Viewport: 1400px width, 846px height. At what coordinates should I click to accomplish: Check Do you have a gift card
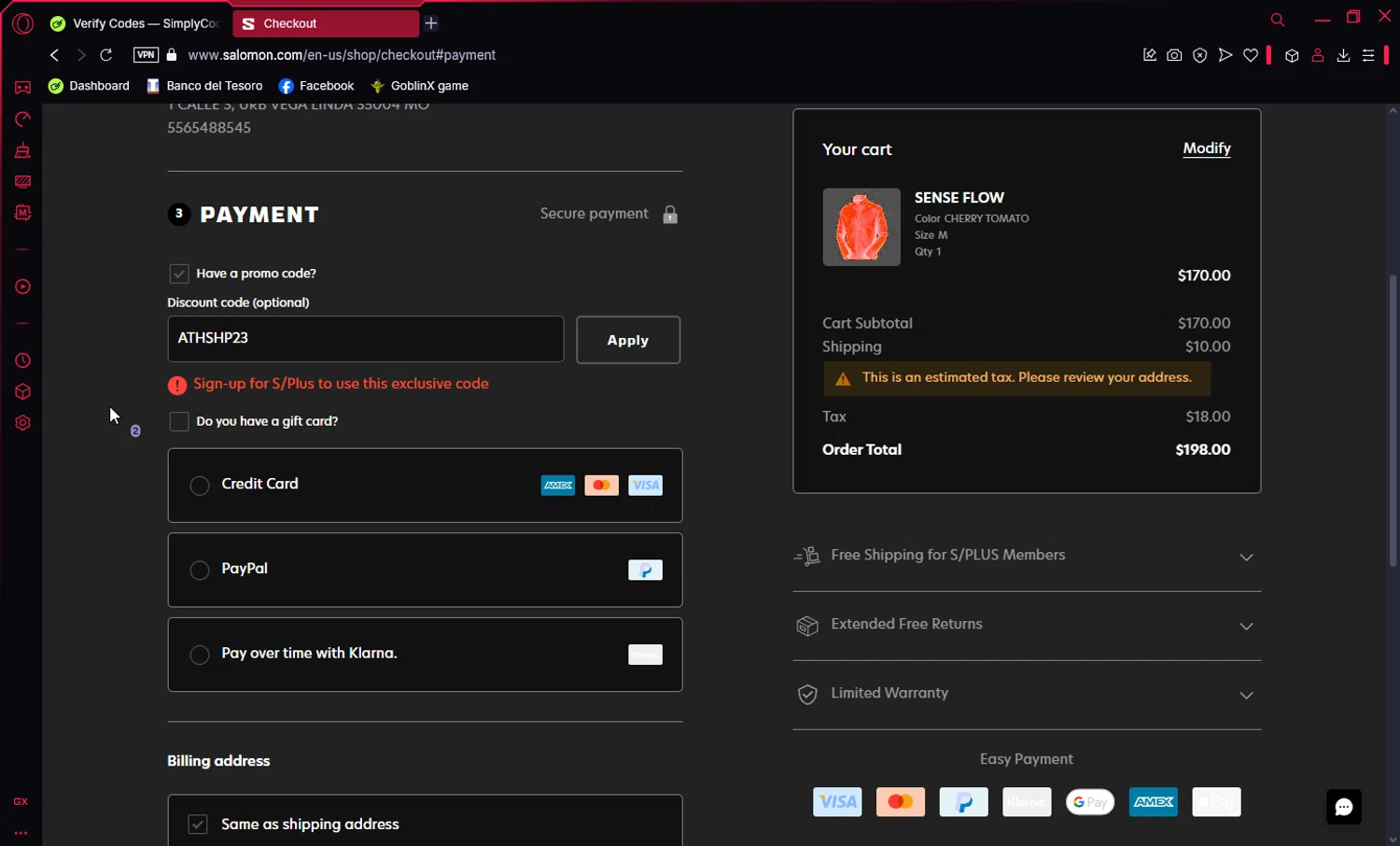[x=179, y=421]
